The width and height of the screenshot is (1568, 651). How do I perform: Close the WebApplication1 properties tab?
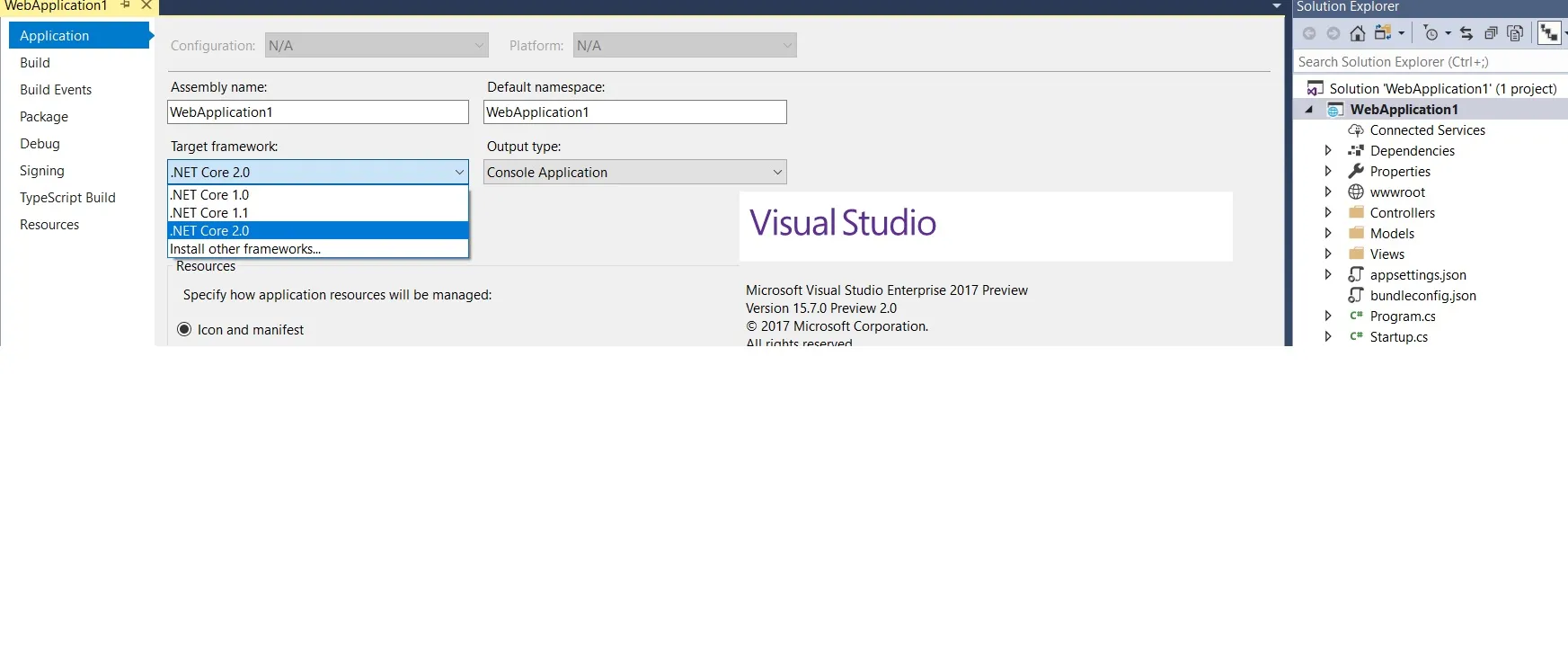[x=146, y=5]
